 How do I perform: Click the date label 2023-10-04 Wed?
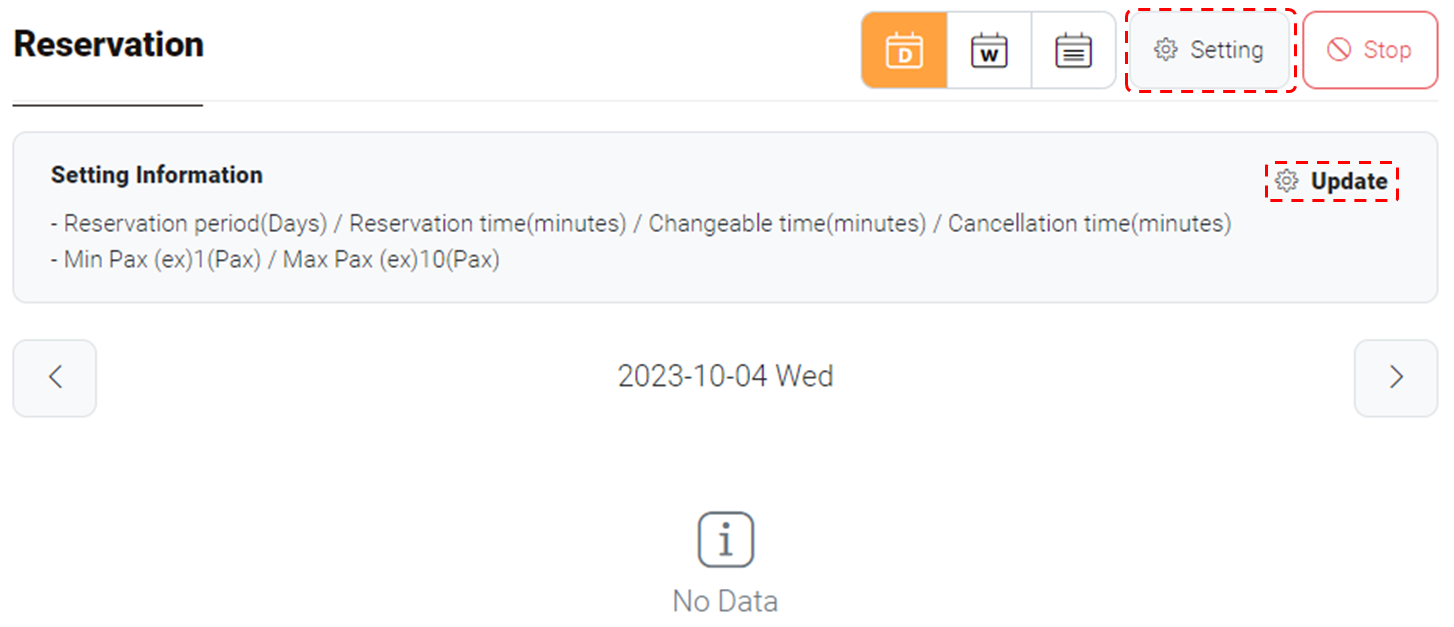coord(726,377)
